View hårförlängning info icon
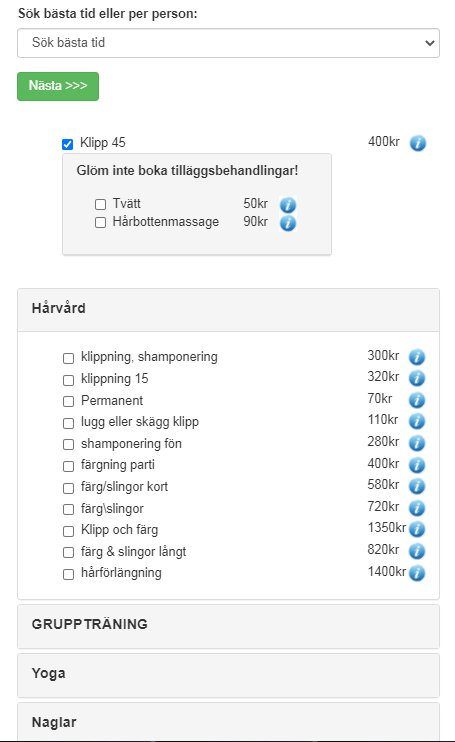Screen dimensions: 455x742 417,573
